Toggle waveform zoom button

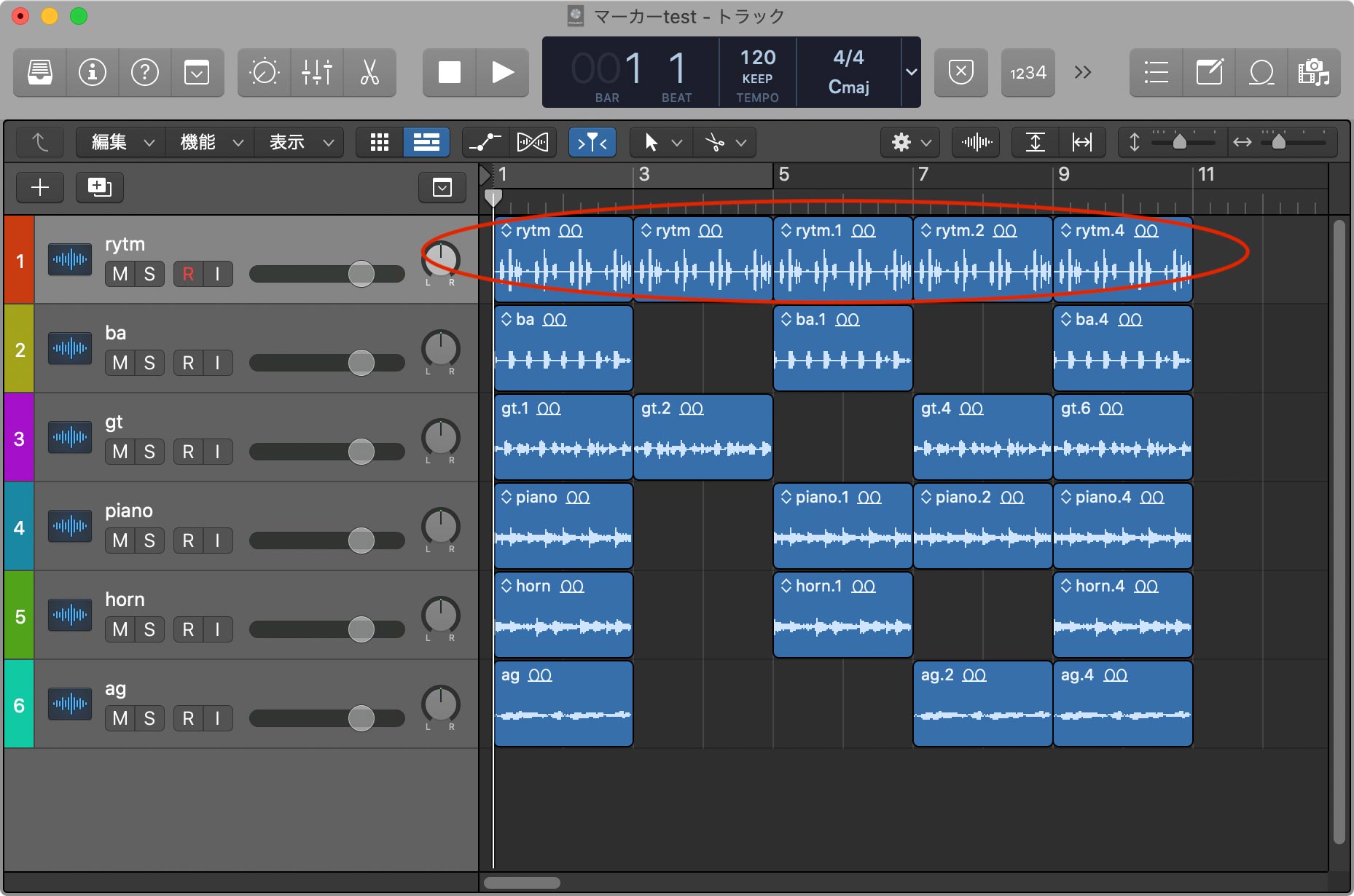[977, 142]
